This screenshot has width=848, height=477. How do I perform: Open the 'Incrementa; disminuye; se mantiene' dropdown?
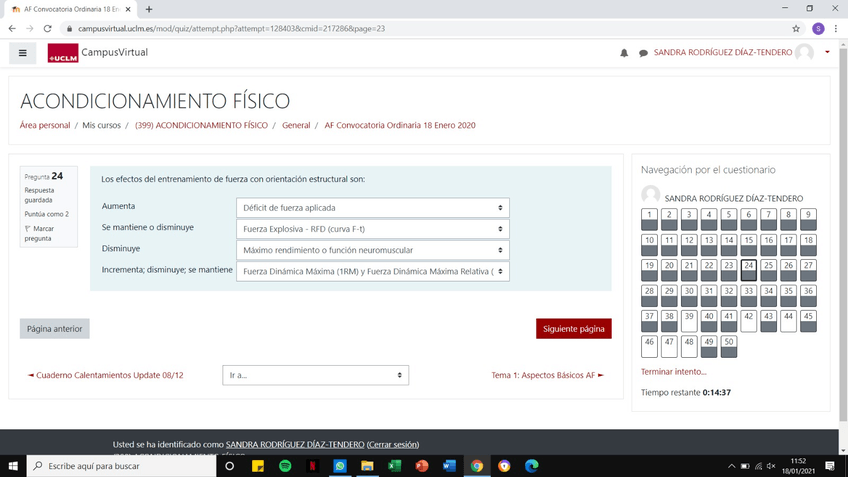coord(373,271)
